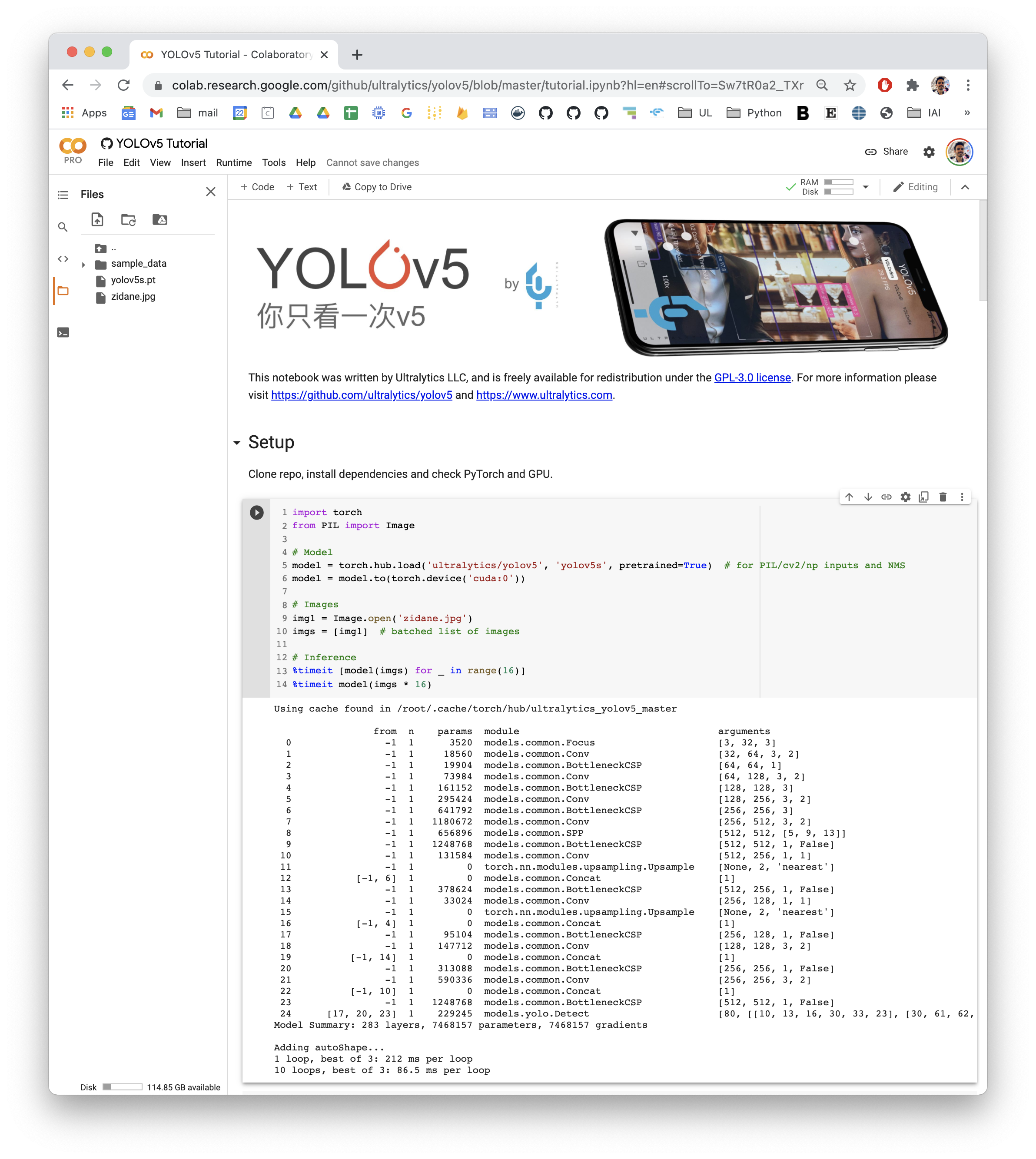Open the GPL-3.0 license link
The width and height of the screenshot is (1036, 1159).
pyautogui.click(x=753, y=377)
